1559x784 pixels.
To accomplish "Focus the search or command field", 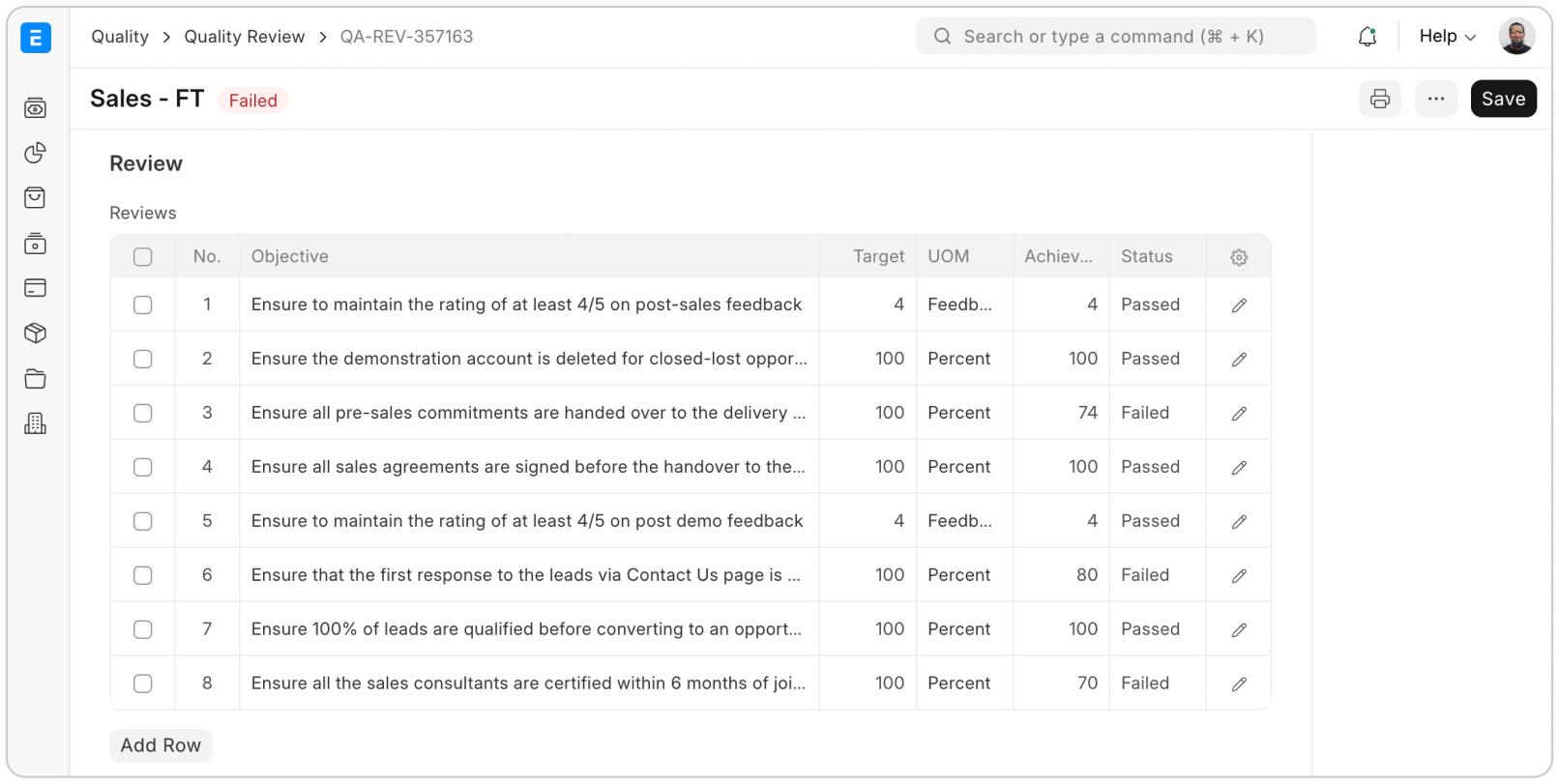I will tap(1115, 37).
